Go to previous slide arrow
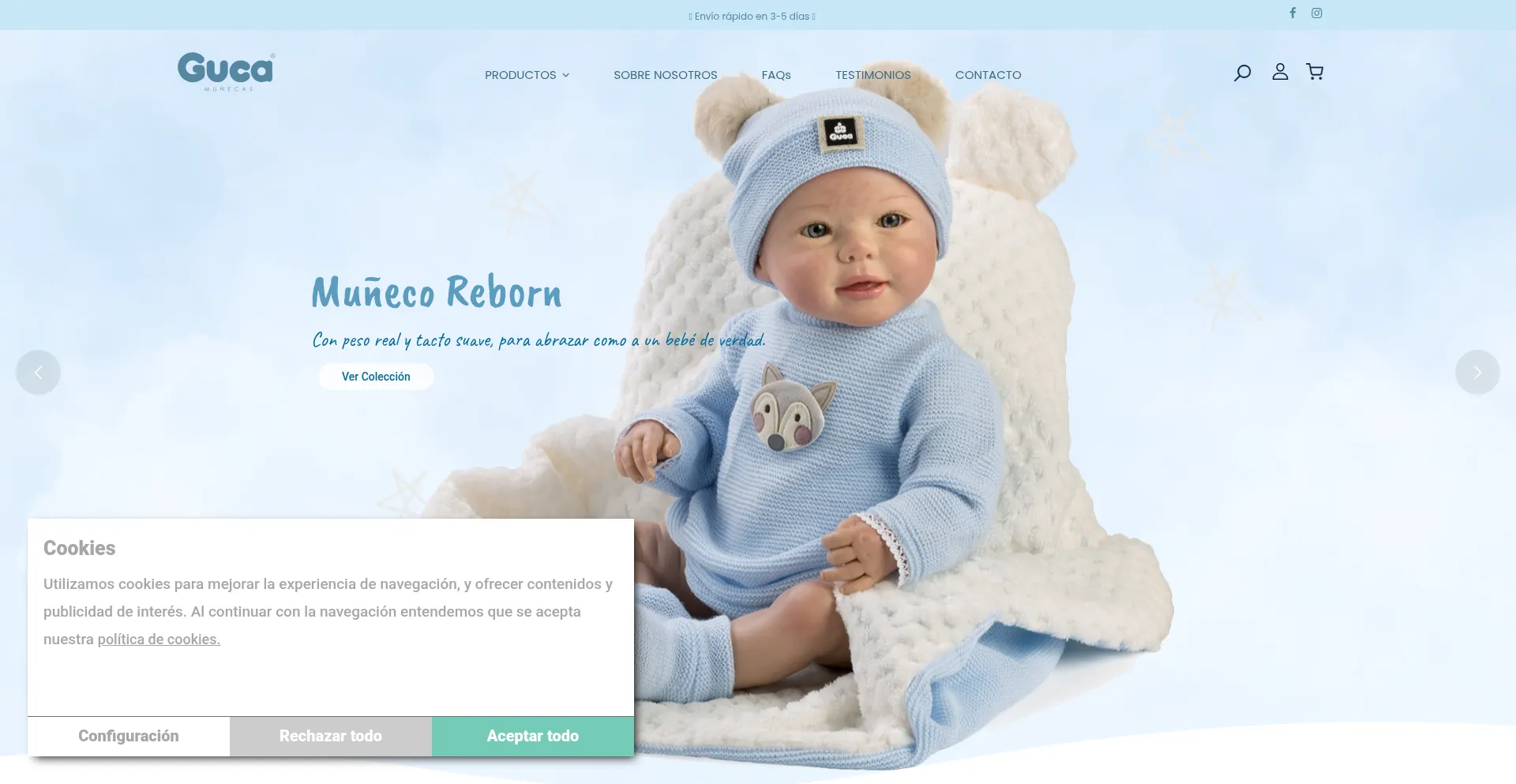The image size is (1516, 784). pyautogui.click(x=38, y=372)
